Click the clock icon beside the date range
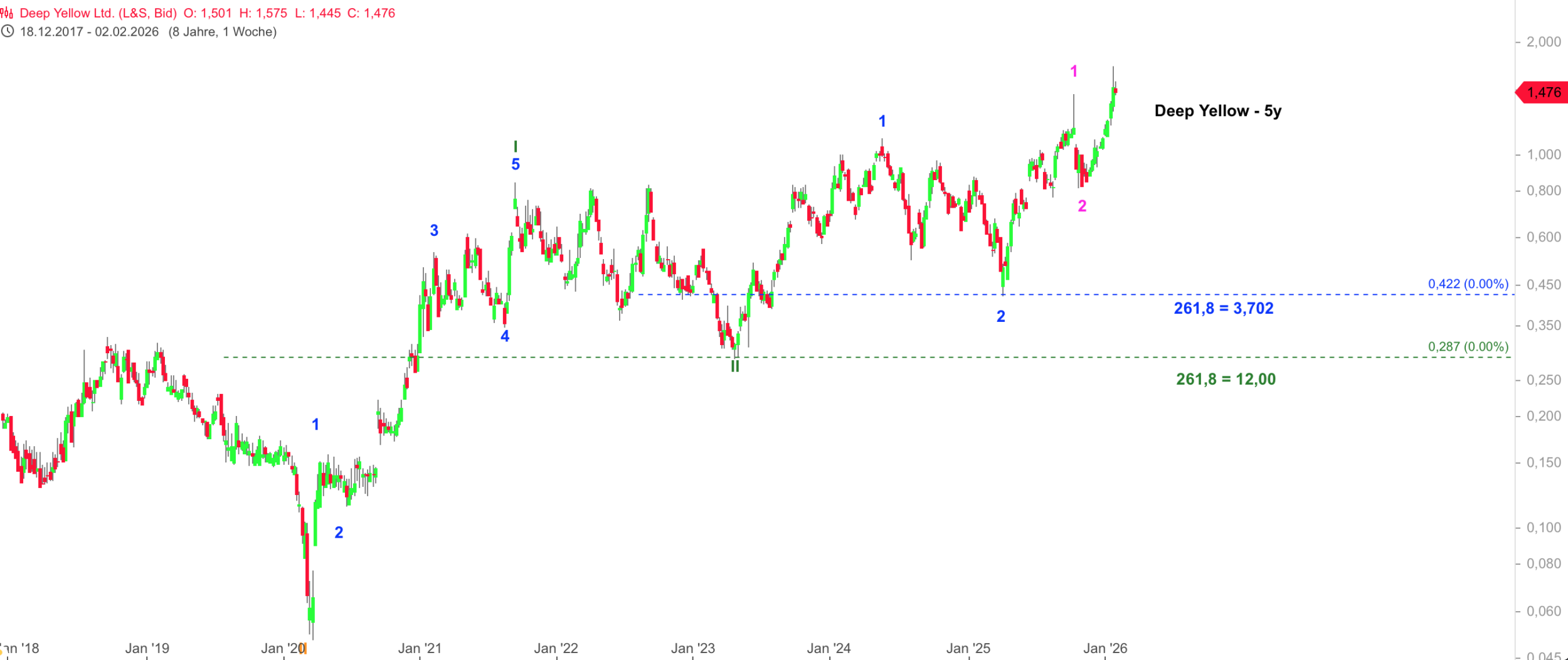Image resolution: width=1568 pixels, height=660 pixels. click(x=8, y=31)
